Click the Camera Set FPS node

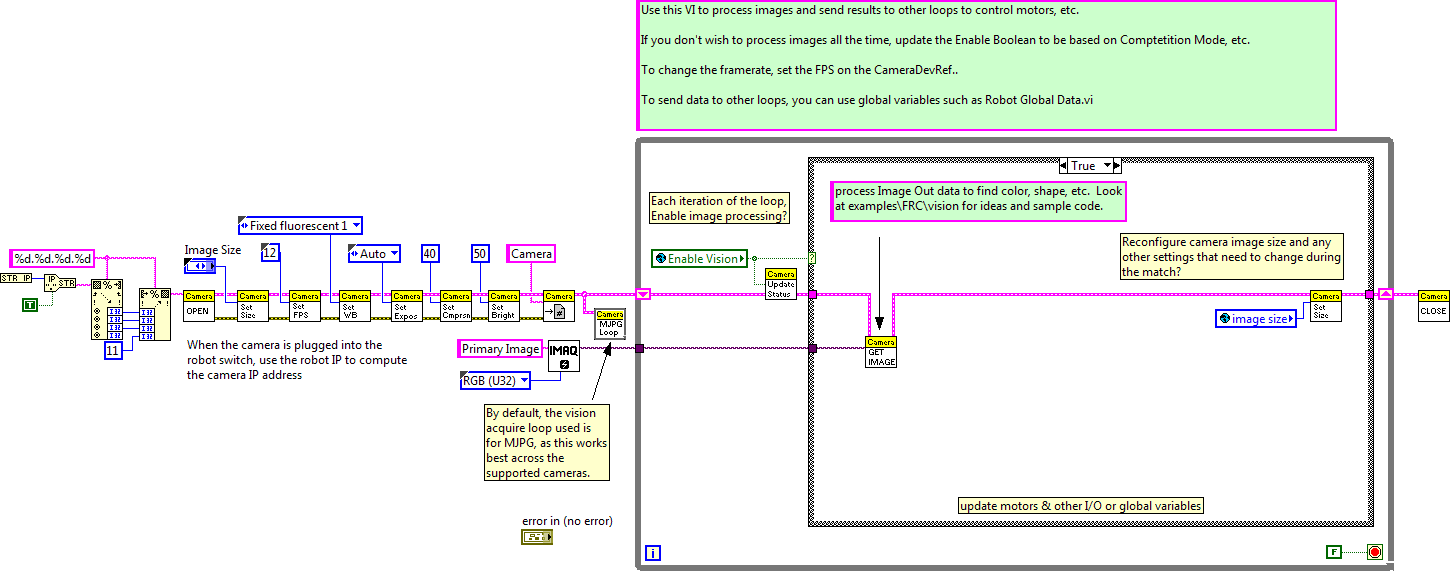tap(304, 305)
